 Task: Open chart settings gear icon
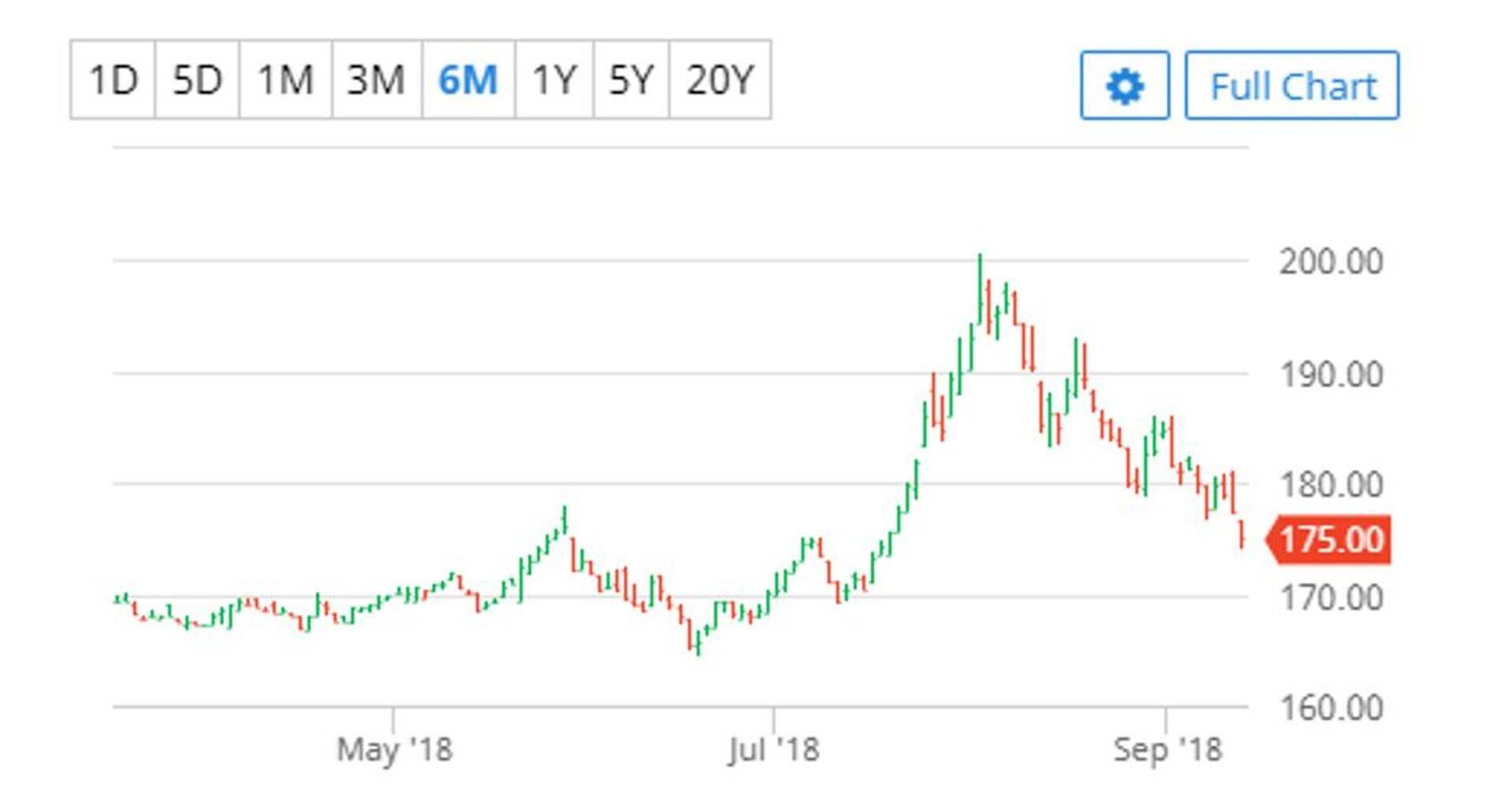1124,86
